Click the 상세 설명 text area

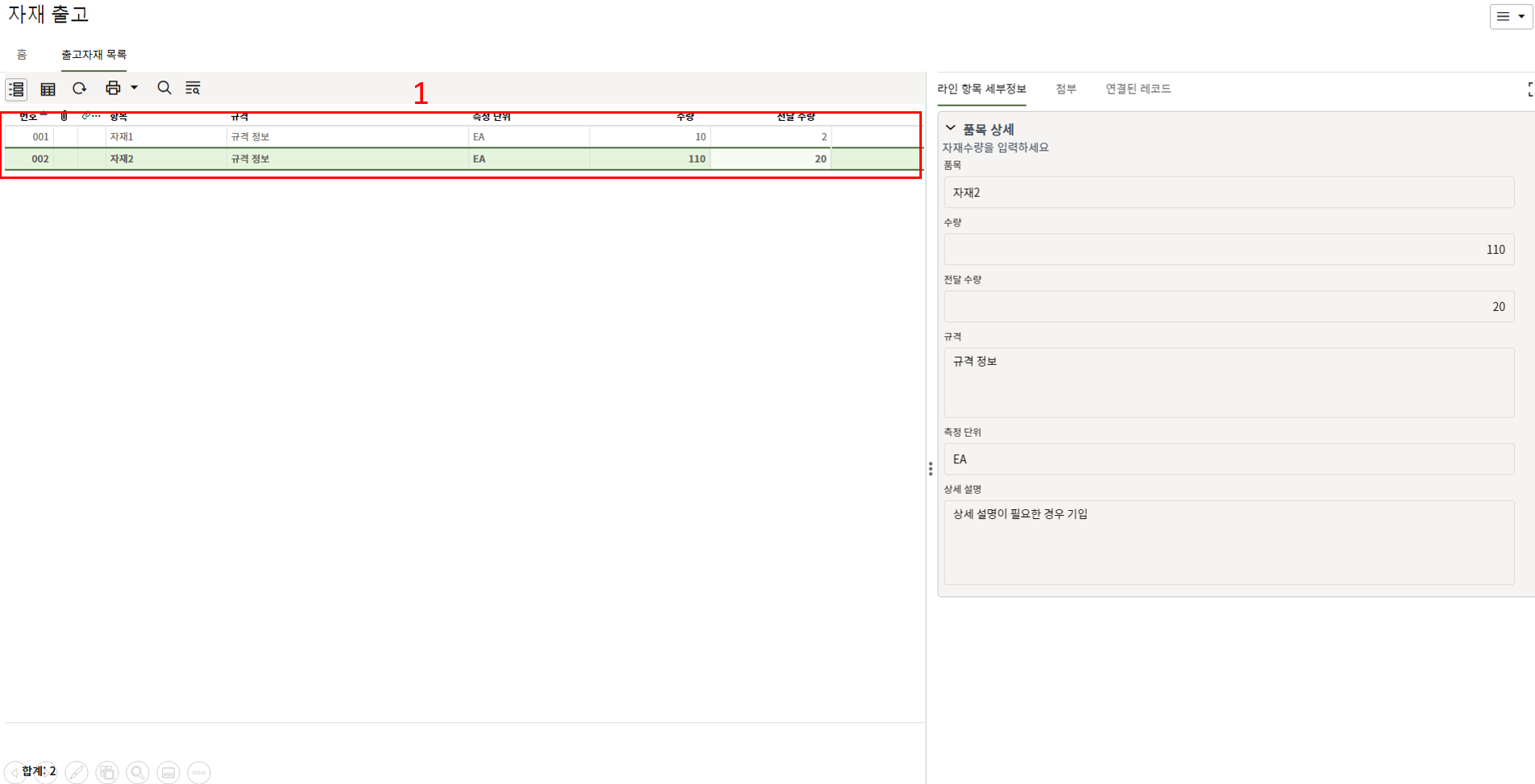click(1228, 542)
